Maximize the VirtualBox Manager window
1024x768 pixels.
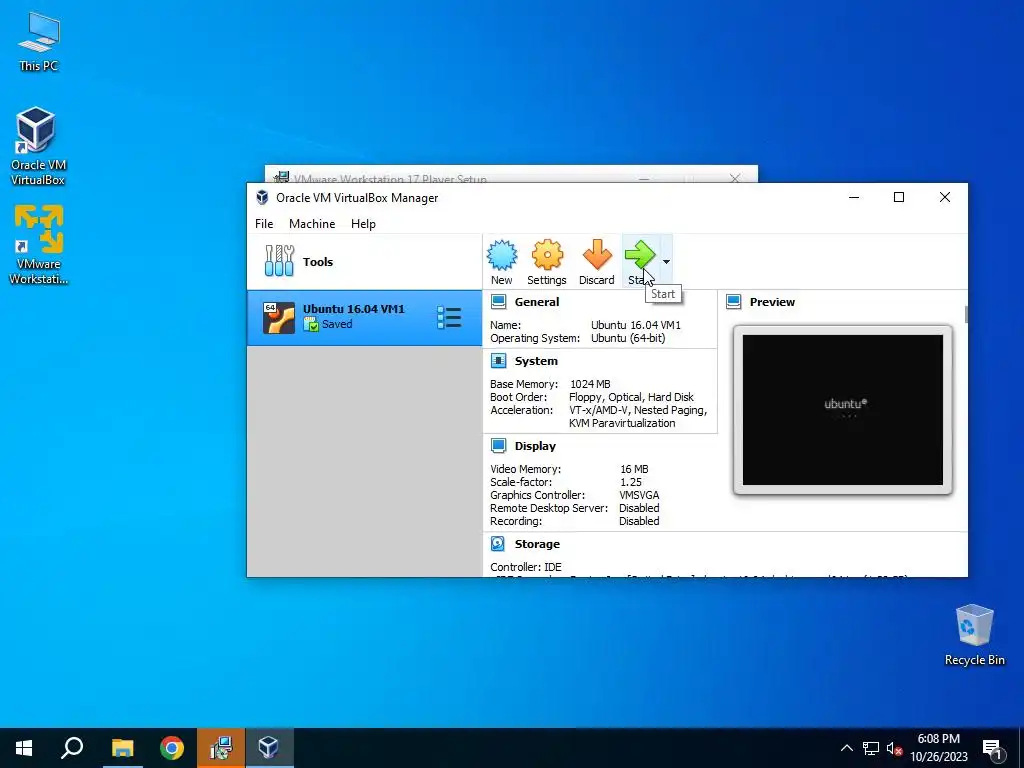pos(899,197)
